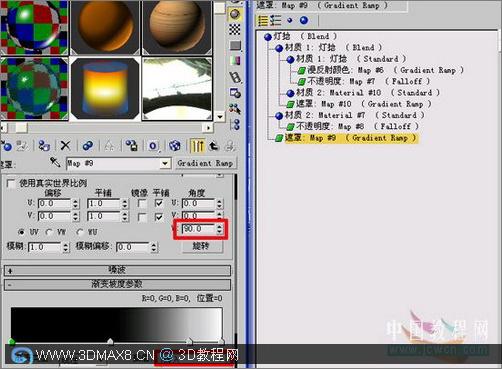Toggle the highlighted Backlight sphere icon
This screenshot has width=502, height=369.
pos(235,14)
